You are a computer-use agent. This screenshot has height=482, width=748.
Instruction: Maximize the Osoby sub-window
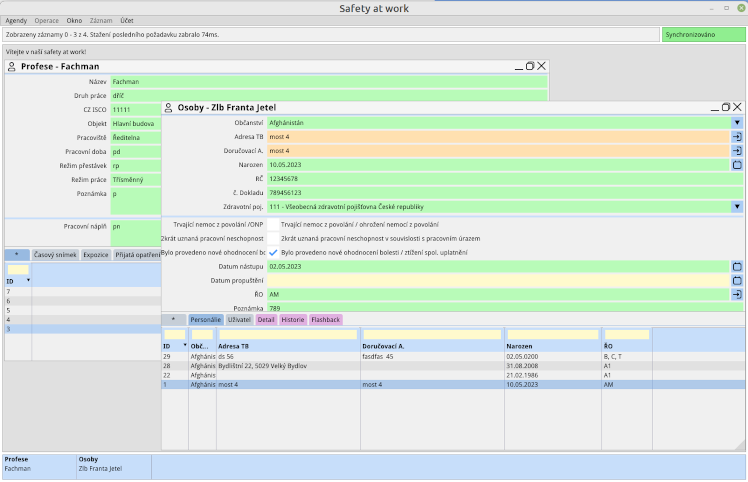726,107
